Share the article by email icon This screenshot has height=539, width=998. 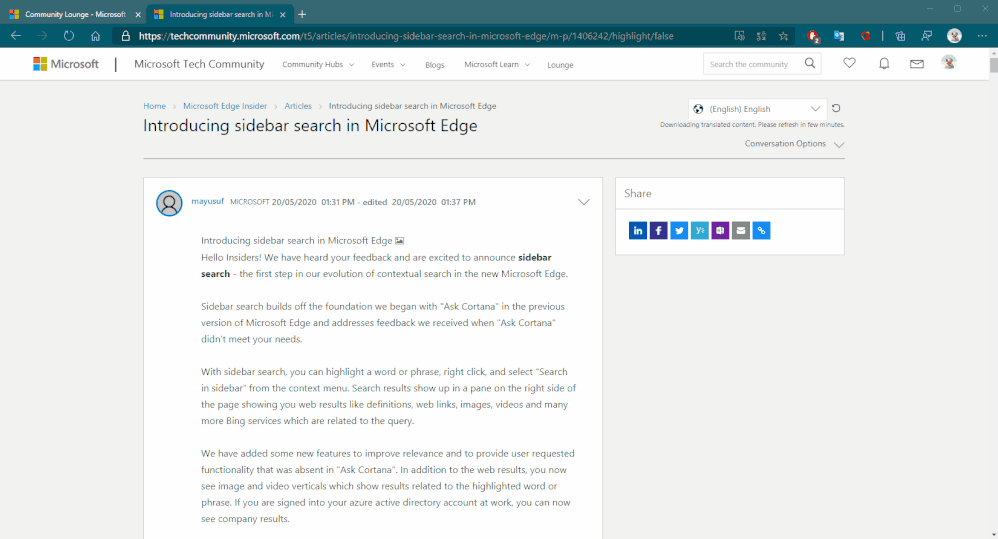pos(741,230)
